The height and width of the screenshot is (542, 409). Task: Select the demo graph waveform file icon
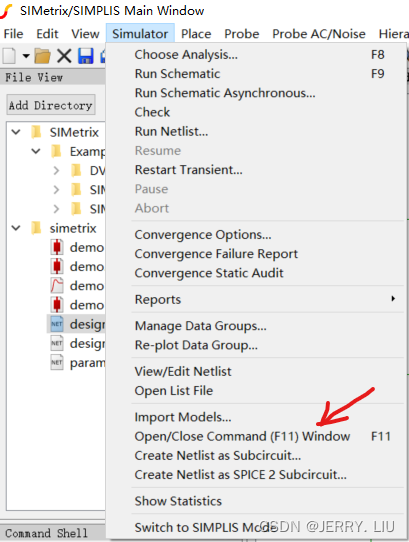coord(57,286)
